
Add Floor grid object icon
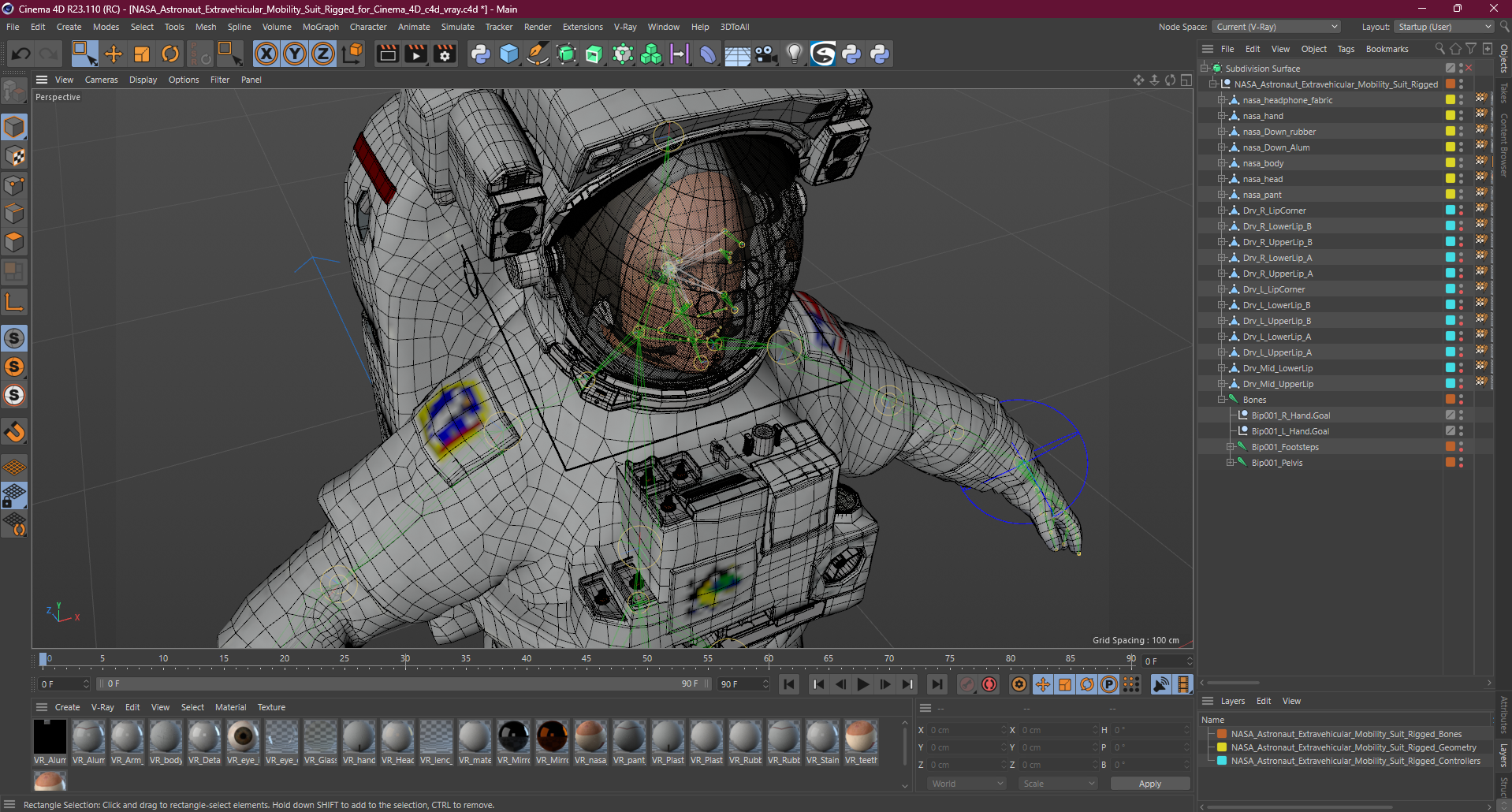pos(737,54)
